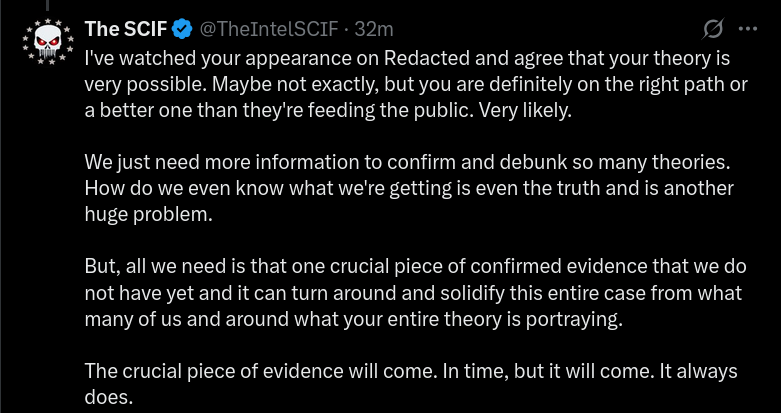
Task: Click the Grok slashed-circle icon
Action: coord(714,28)
